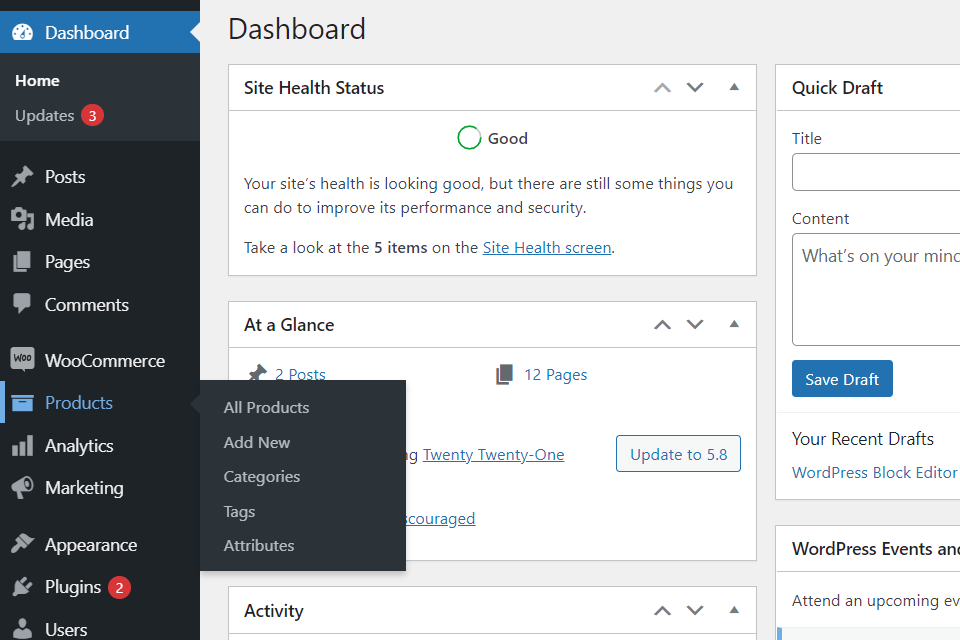
Task: Choose All Products from flyout
Action: coord(266,407)
